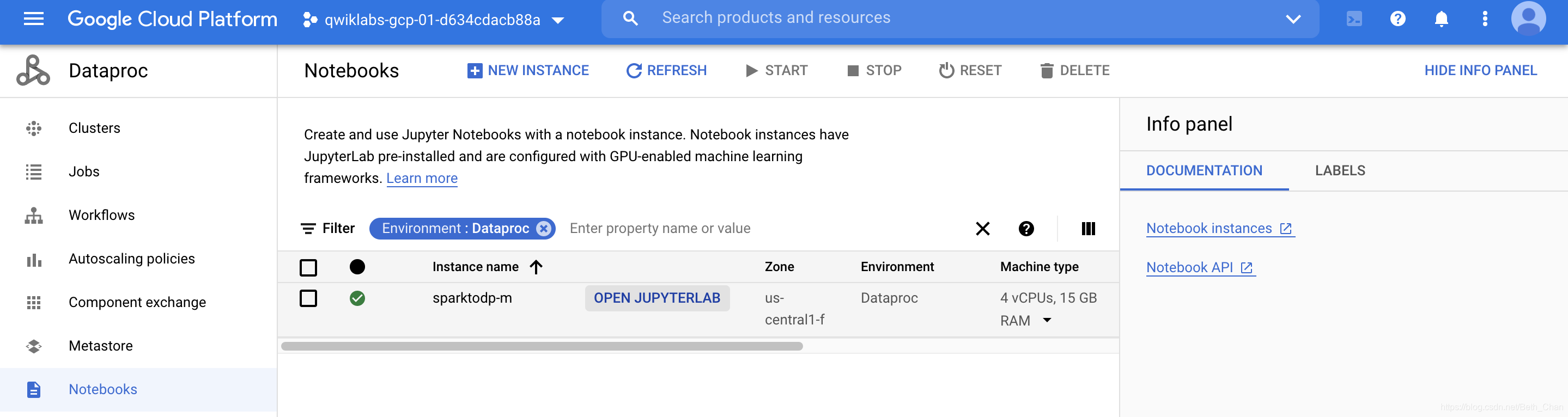
Task: Select the sparktodp-m row checkbox
Action: coord(308,298)
